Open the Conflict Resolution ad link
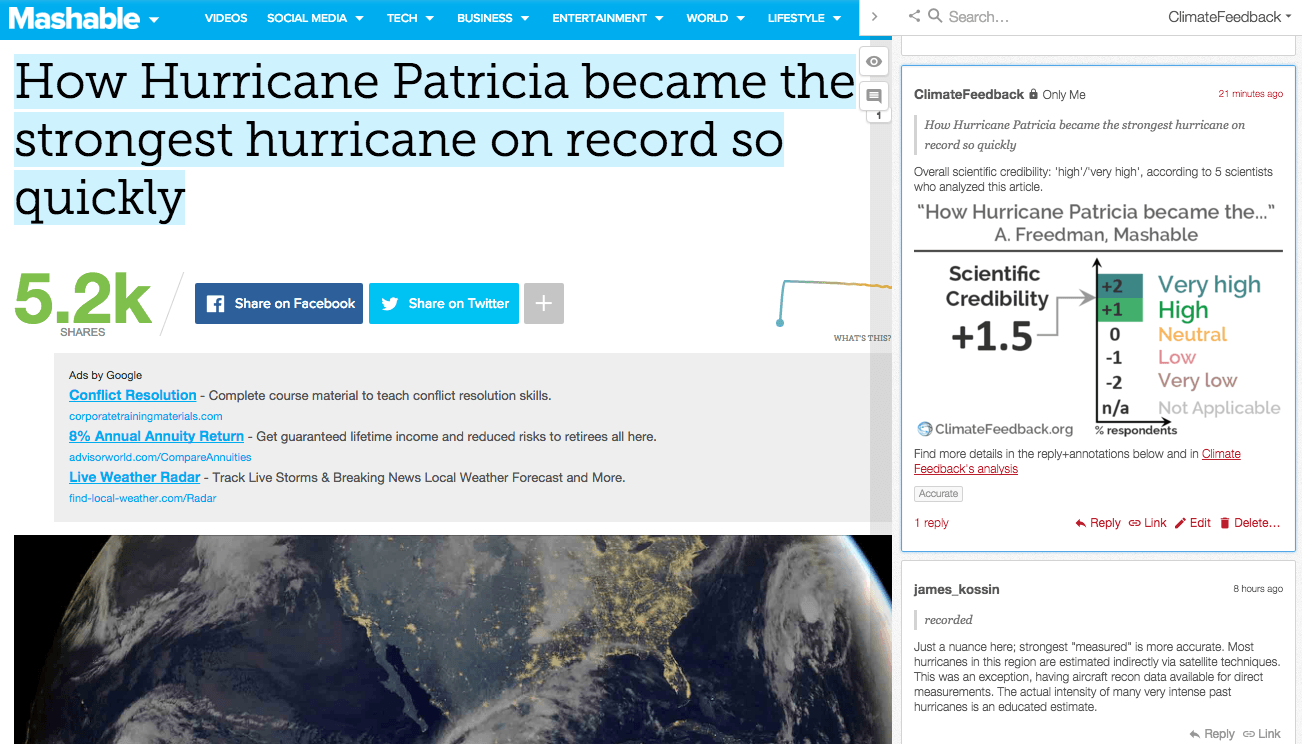This screenshot has width=1302, height=744. (x=133, y=395)
